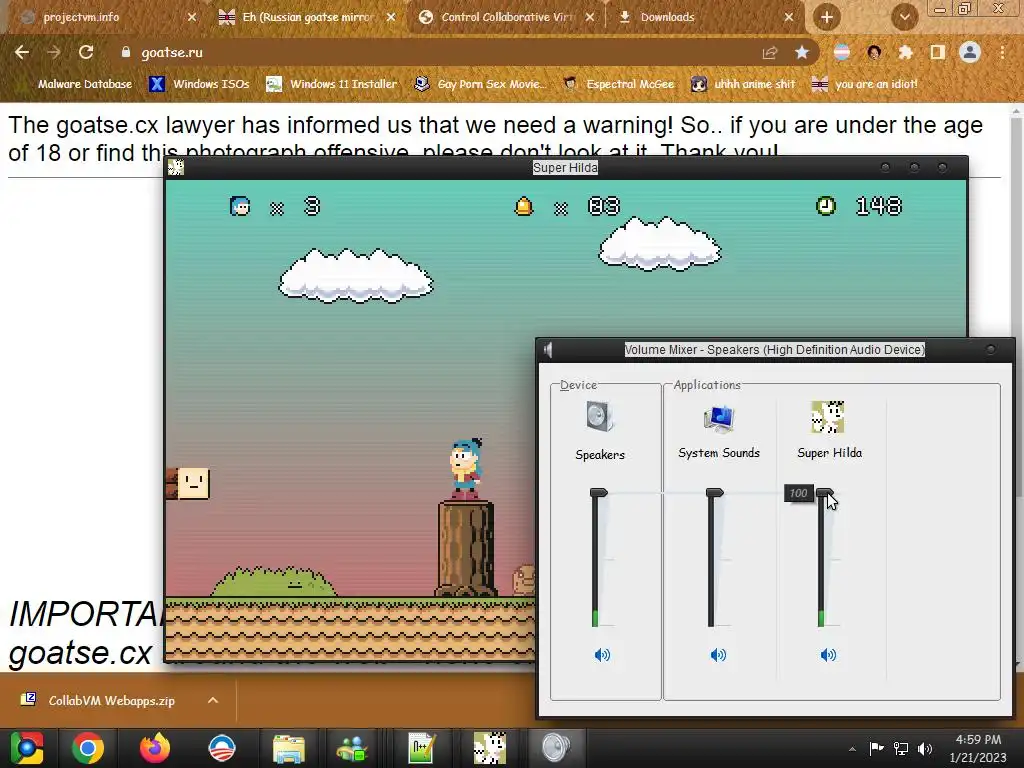Open the taskbar clock and date
This screenshot has width=1024, height=768.
click(x=978, y=748)
